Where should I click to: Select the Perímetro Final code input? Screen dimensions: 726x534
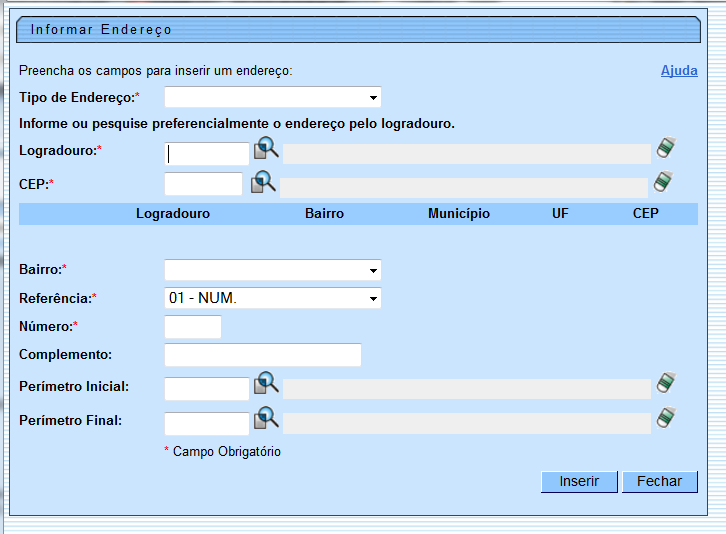click(206, 423)
